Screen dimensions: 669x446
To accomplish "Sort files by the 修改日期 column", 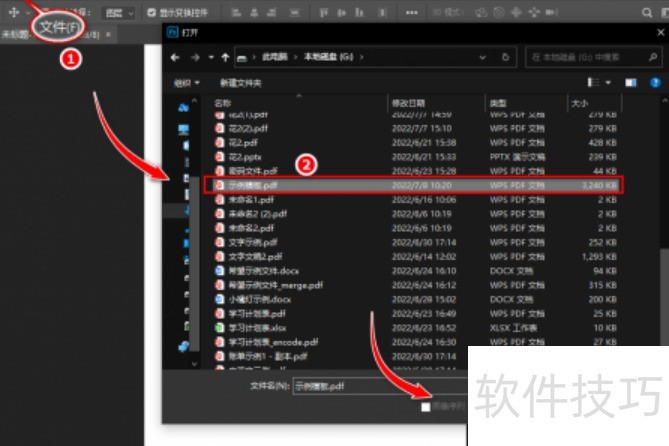I will [x=408, y=103].
